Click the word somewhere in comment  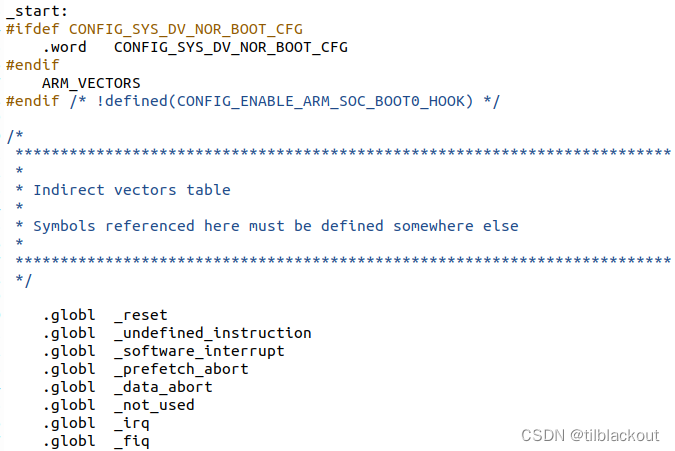[433, 226]
